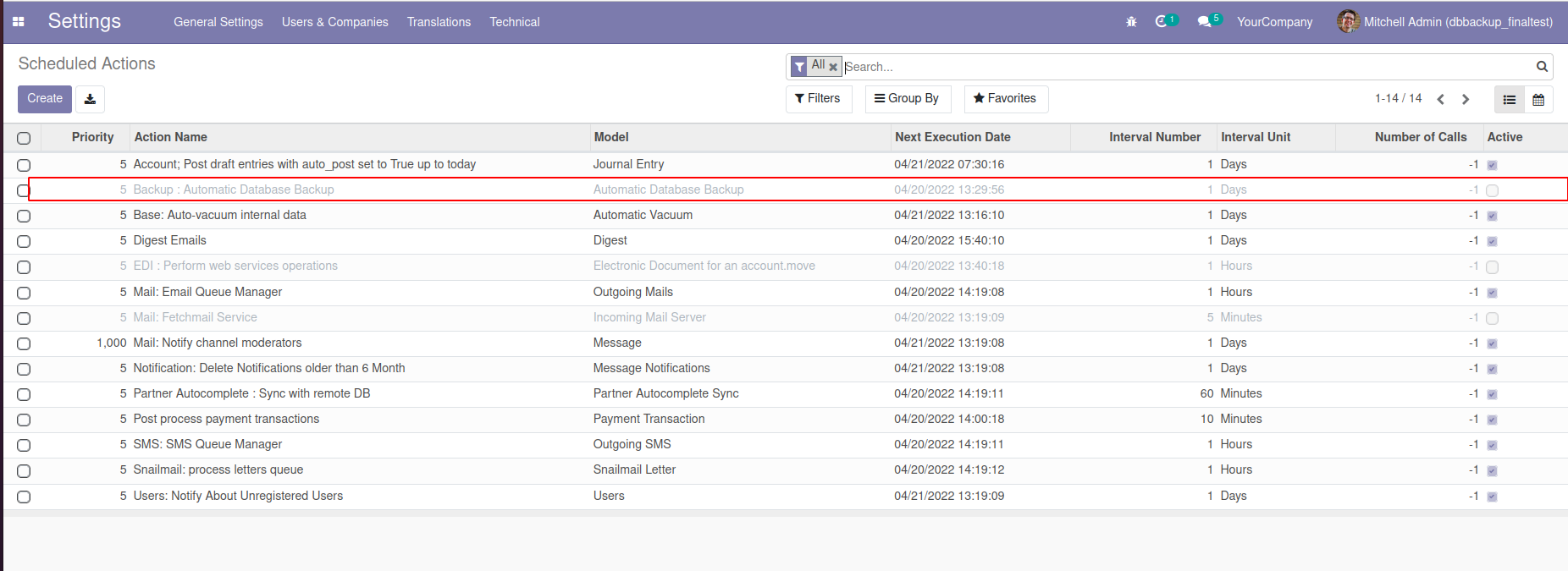Click the 1,000 priority cell

[112, 343]
